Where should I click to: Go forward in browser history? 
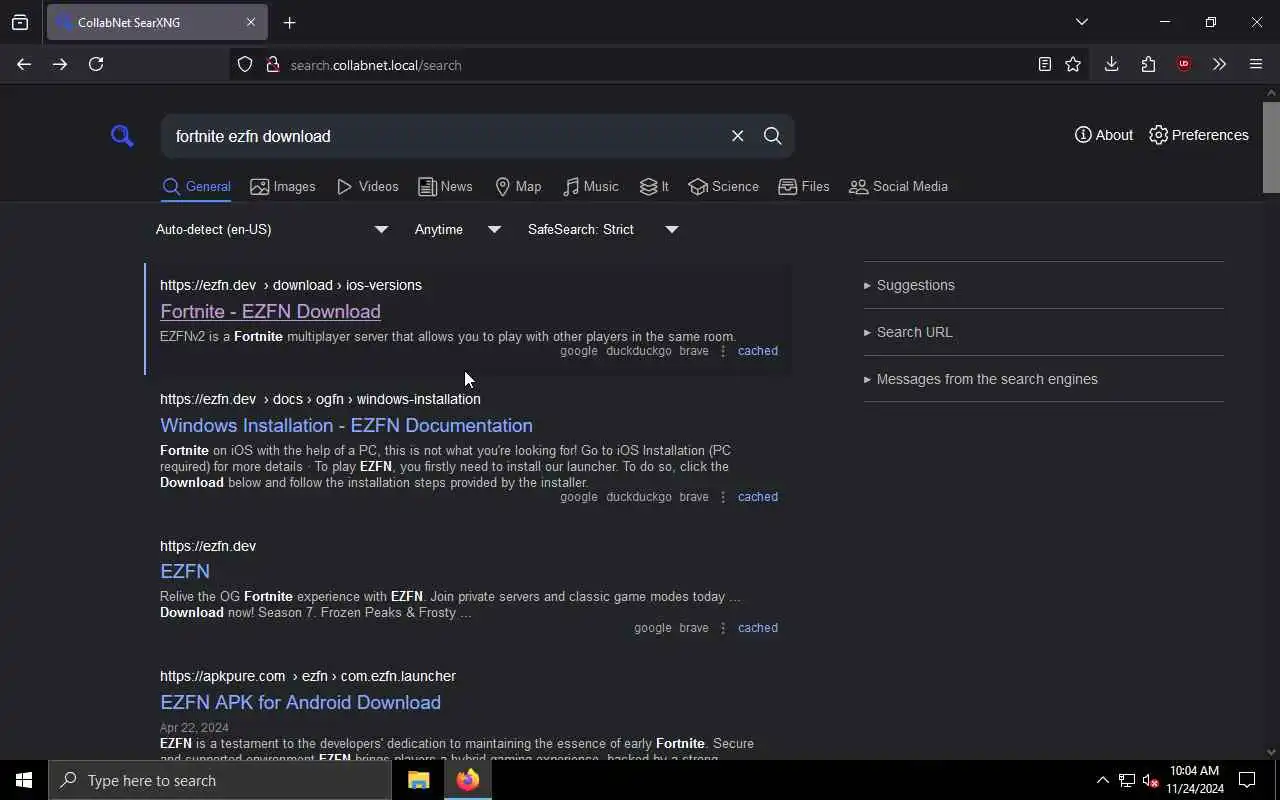(x=60, y=64)
